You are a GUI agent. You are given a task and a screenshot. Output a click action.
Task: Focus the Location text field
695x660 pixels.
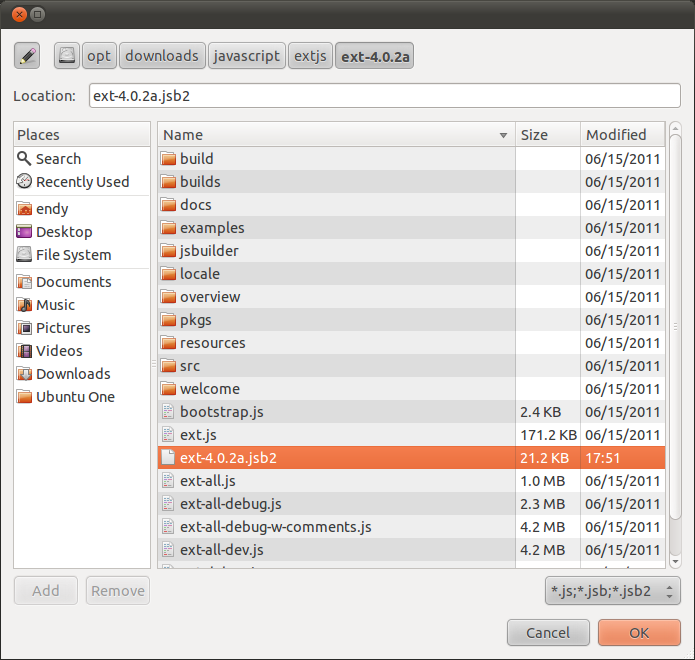[x=384, y=96]
